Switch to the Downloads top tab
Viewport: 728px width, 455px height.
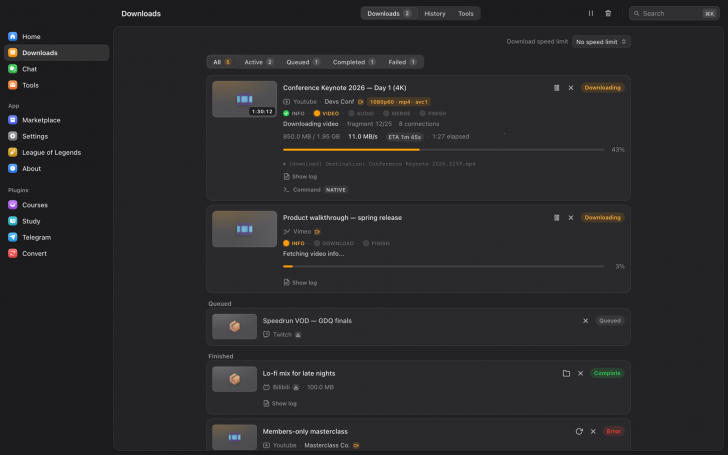click(x=389, y=13)
